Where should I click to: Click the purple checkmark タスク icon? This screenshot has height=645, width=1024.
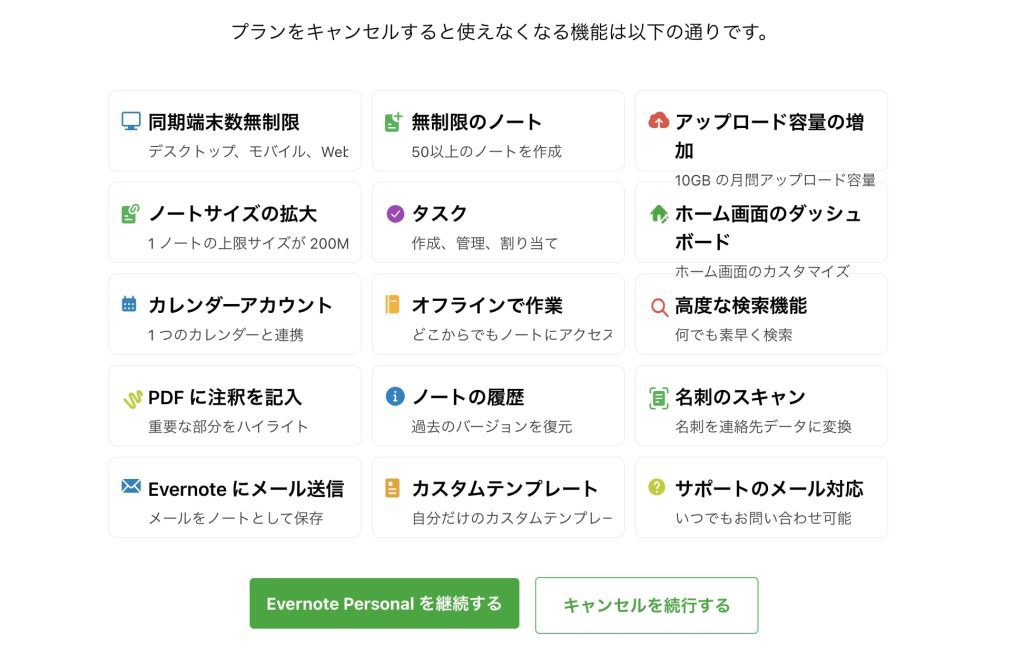tap(395, 213)
